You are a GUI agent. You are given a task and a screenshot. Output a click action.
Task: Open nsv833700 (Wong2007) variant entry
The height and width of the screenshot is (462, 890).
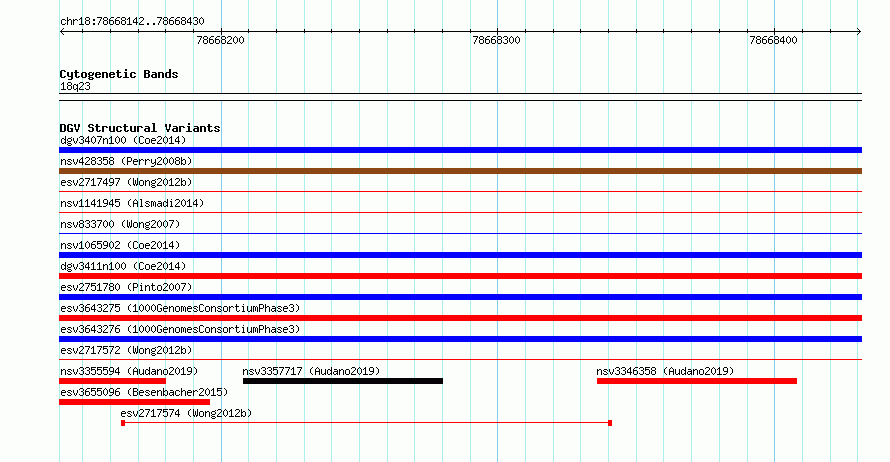pos(120,224)
